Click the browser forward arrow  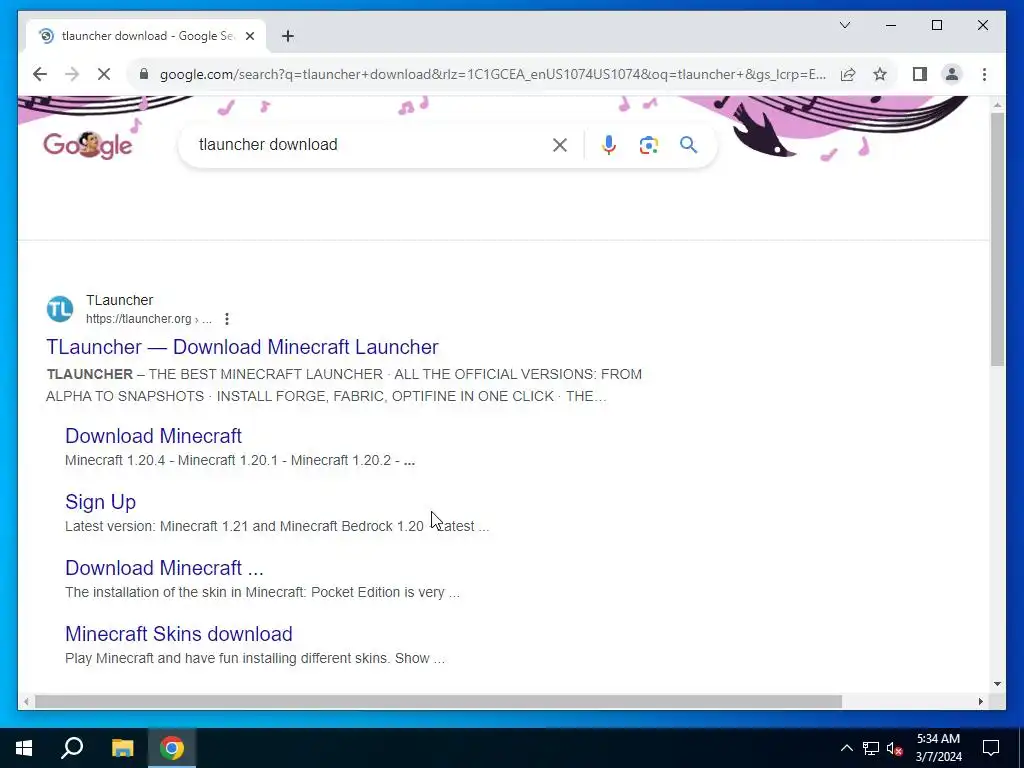(72, 74)
